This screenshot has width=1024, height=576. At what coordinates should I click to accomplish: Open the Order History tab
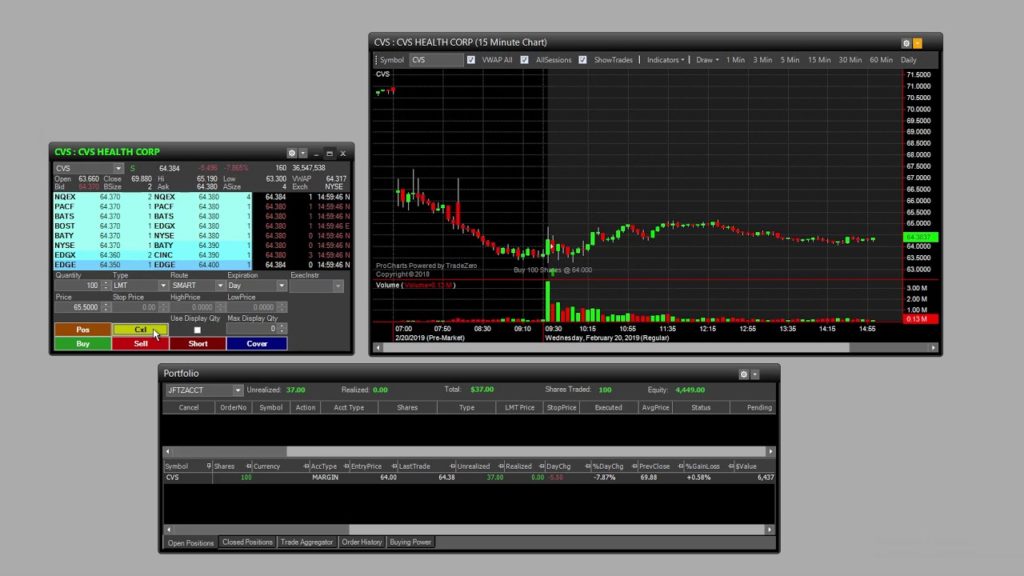[362, 542]
